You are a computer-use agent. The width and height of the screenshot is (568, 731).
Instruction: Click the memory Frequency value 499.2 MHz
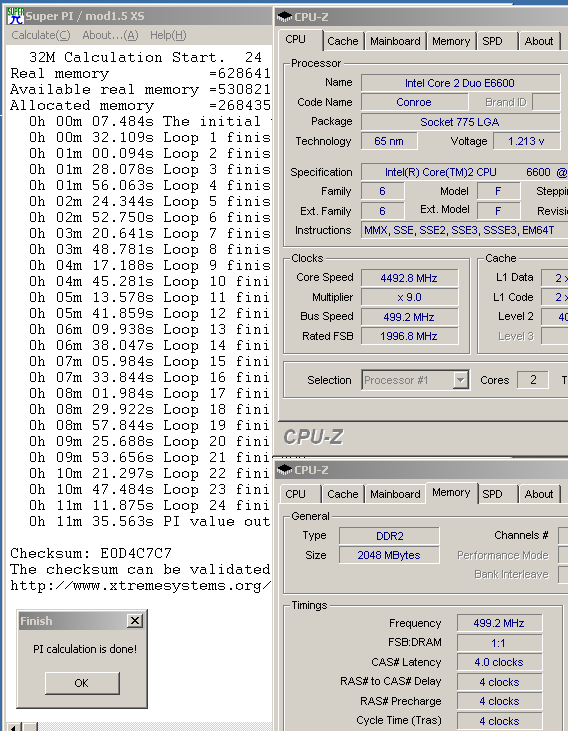[x=499, y=623]
